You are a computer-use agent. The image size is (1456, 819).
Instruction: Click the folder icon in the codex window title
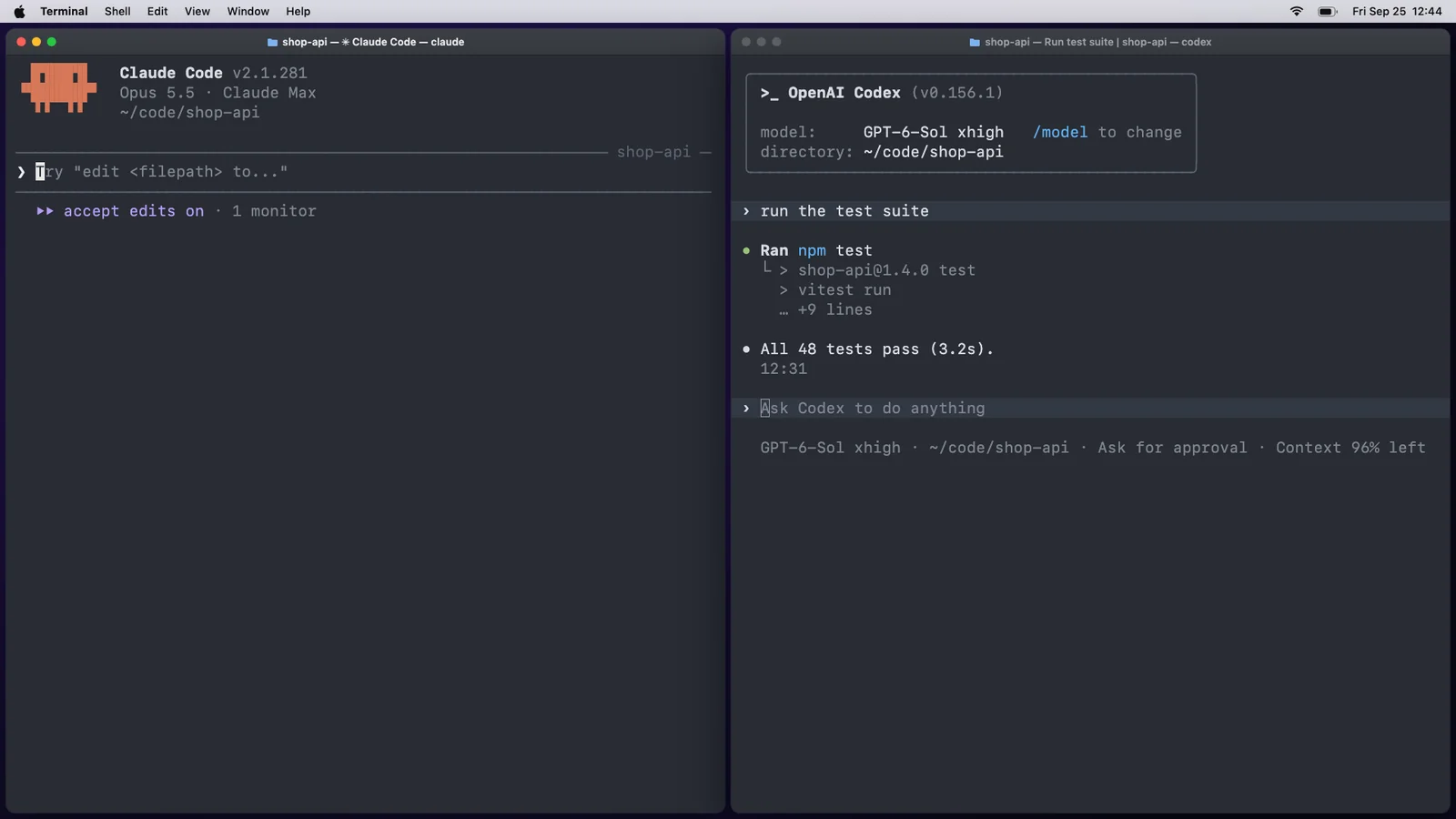975,42
